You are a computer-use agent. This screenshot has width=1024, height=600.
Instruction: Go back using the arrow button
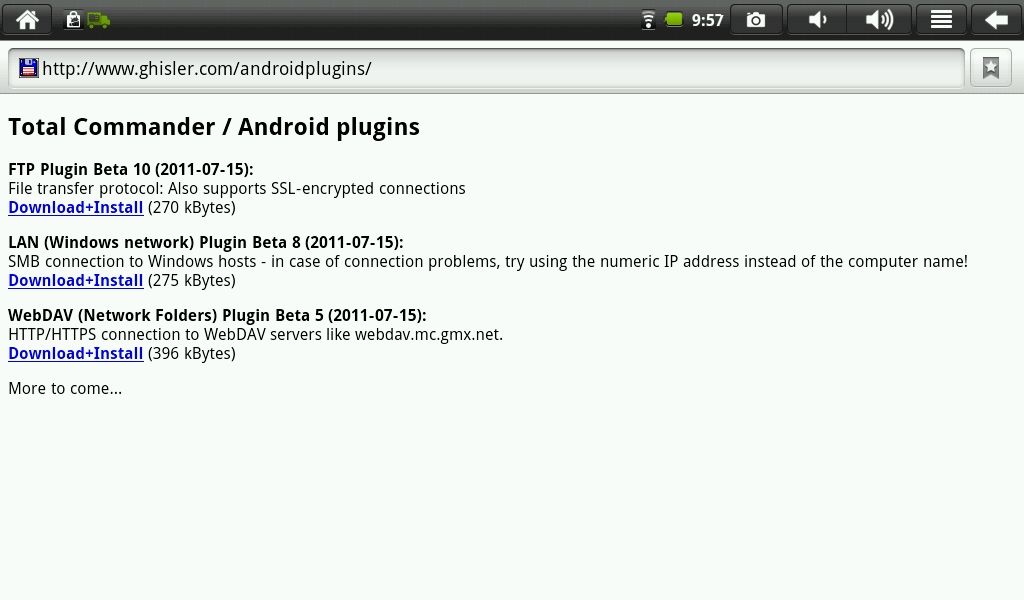(x=996, y=20)
